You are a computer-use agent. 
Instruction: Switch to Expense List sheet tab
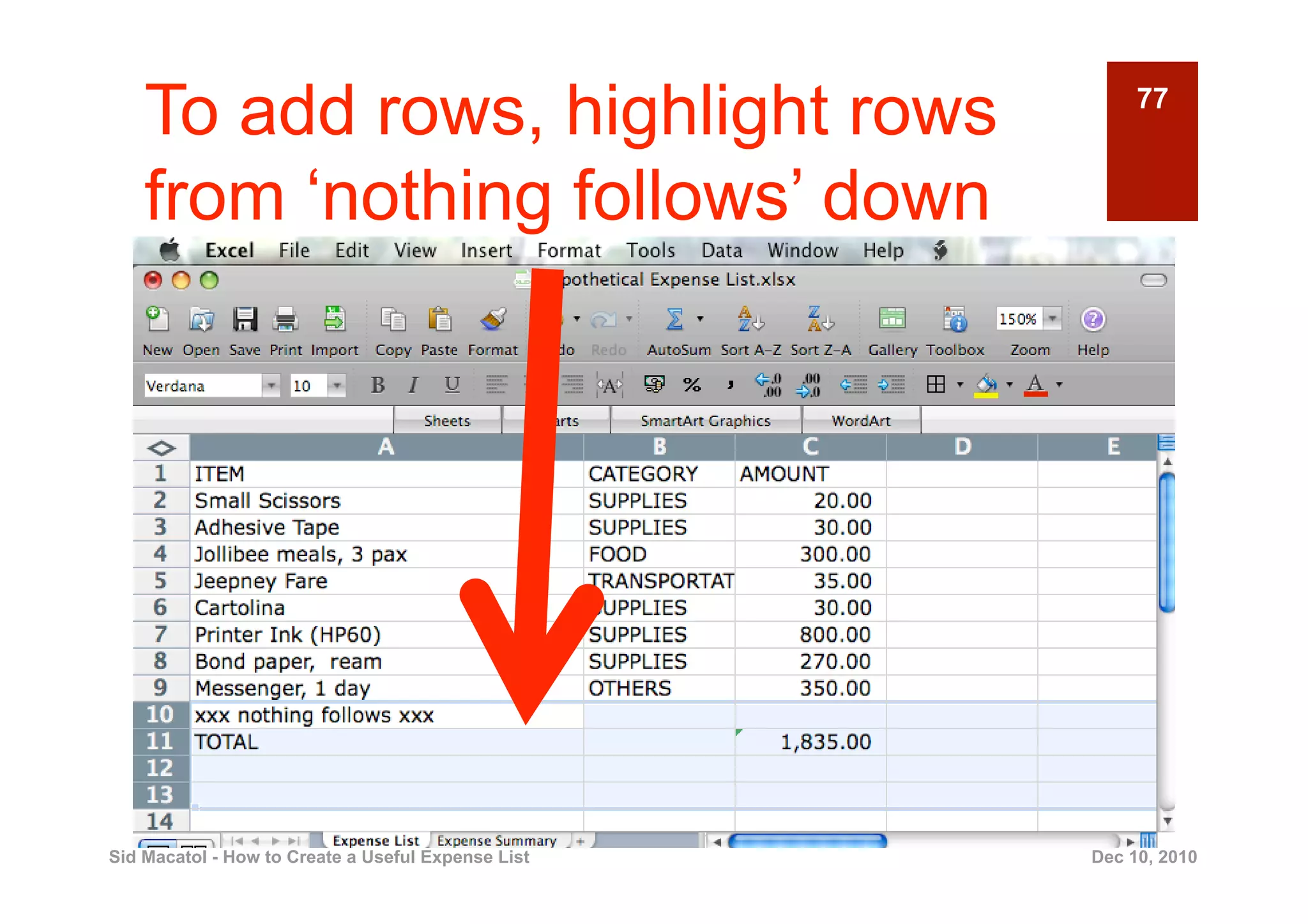point(376,841)
